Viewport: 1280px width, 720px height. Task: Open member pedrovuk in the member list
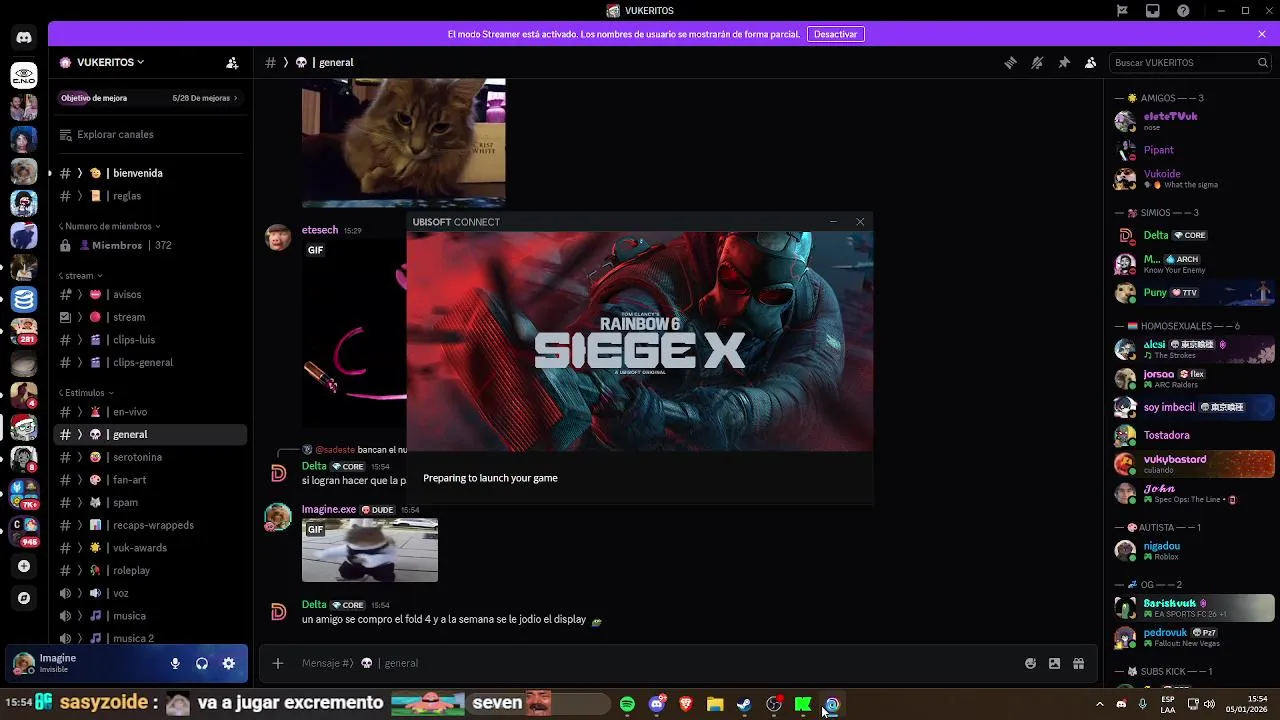tap(1193, 637)
